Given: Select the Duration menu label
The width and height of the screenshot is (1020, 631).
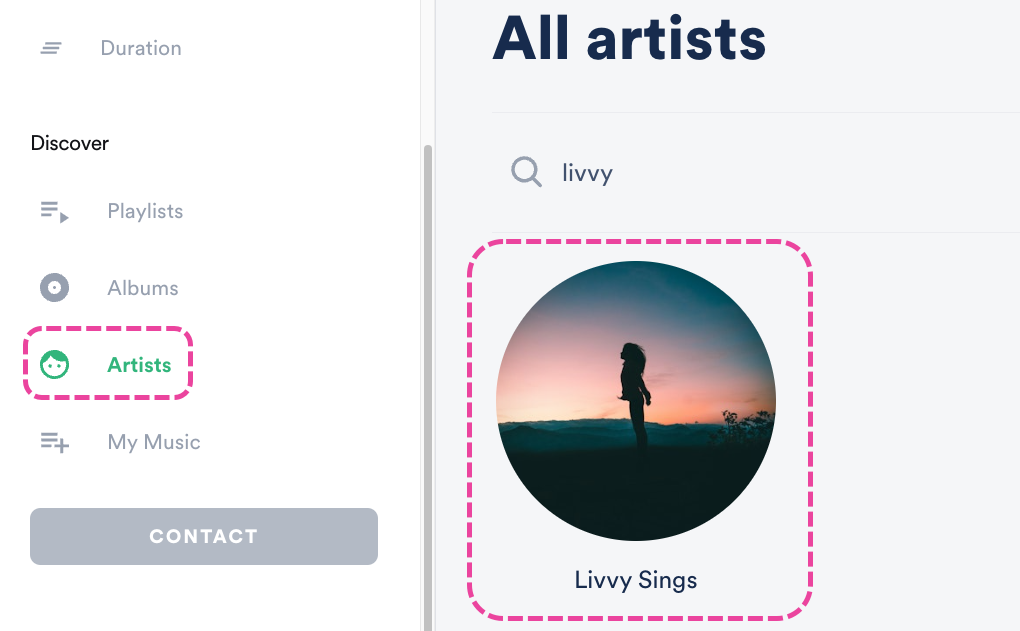Looking at the screenshot, I should [x=141, y=48].
